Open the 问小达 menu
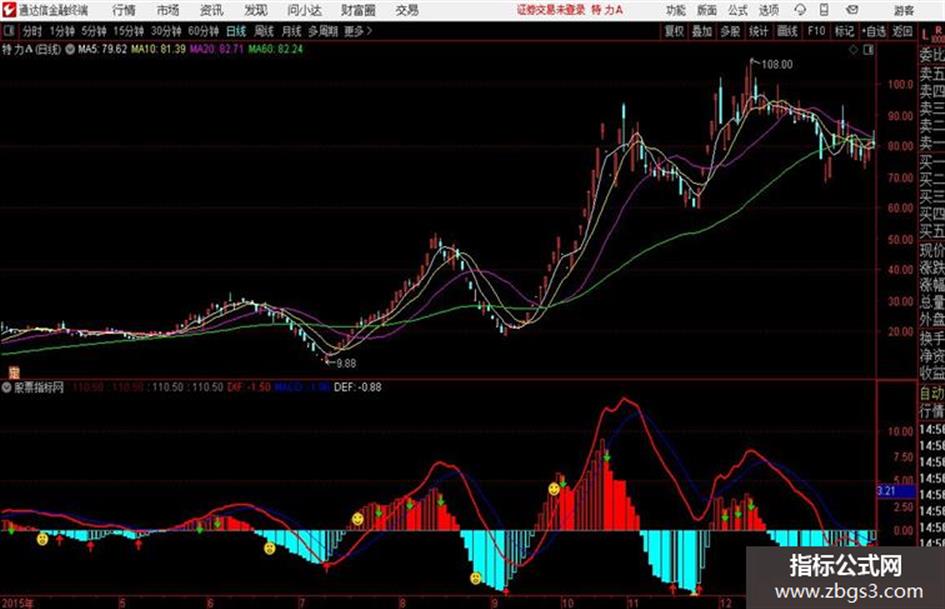Screen dimensions: 945x609 coord(304,10)
